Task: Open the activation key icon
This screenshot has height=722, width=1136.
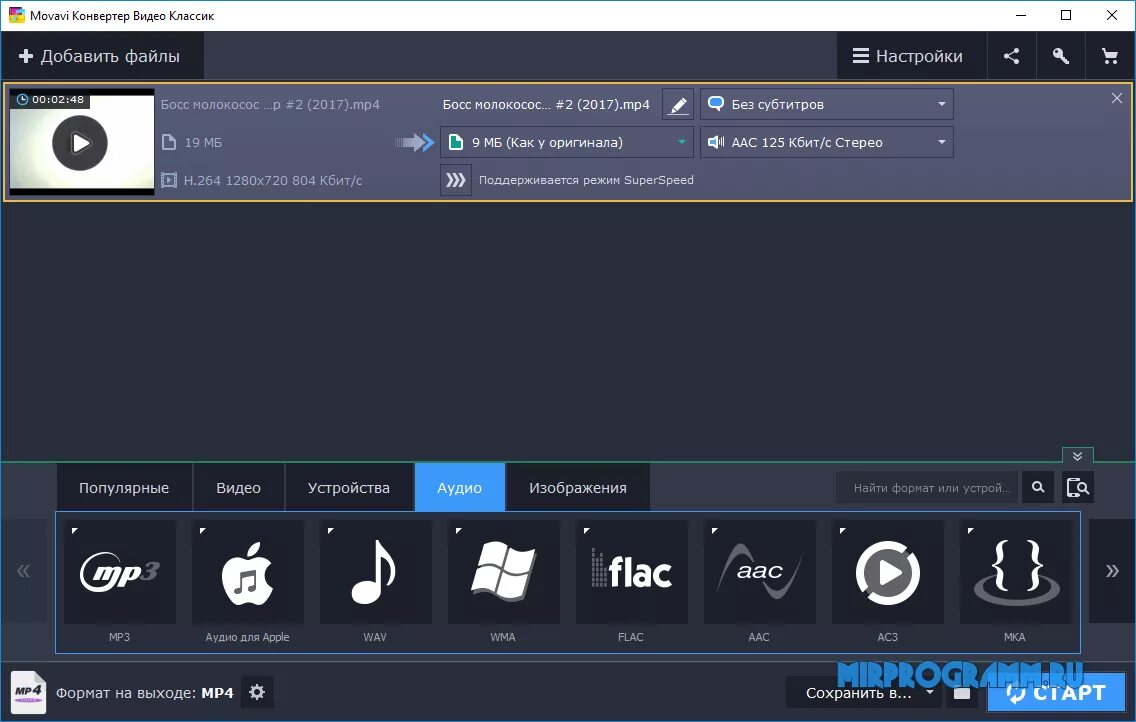Action: (x=1061, y=56)
